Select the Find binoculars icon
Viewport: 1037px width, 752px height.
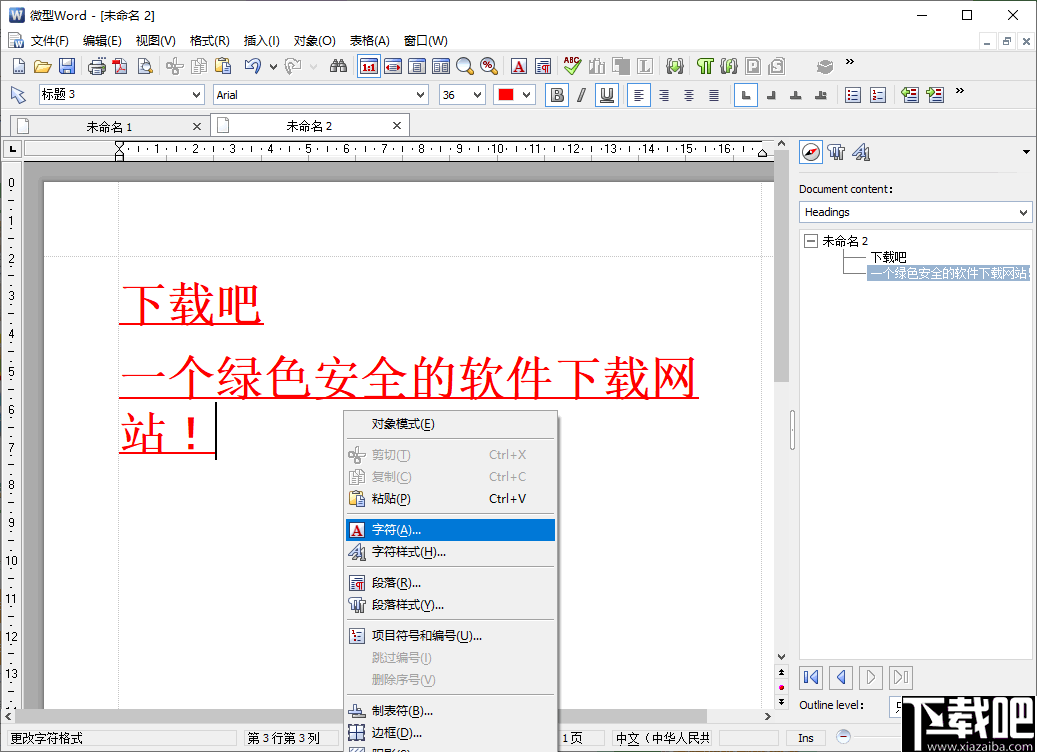click(340, 66)
